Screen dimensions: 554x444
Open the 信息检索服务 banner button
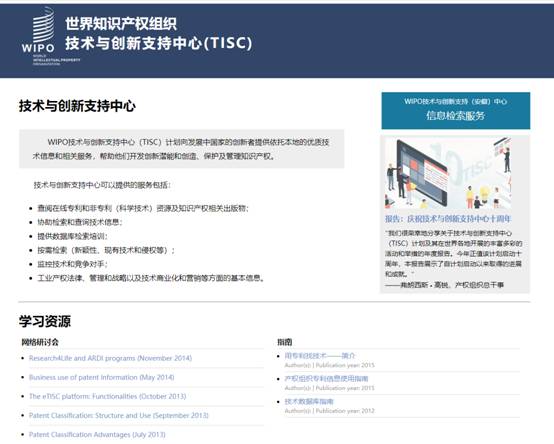point(455,111)
